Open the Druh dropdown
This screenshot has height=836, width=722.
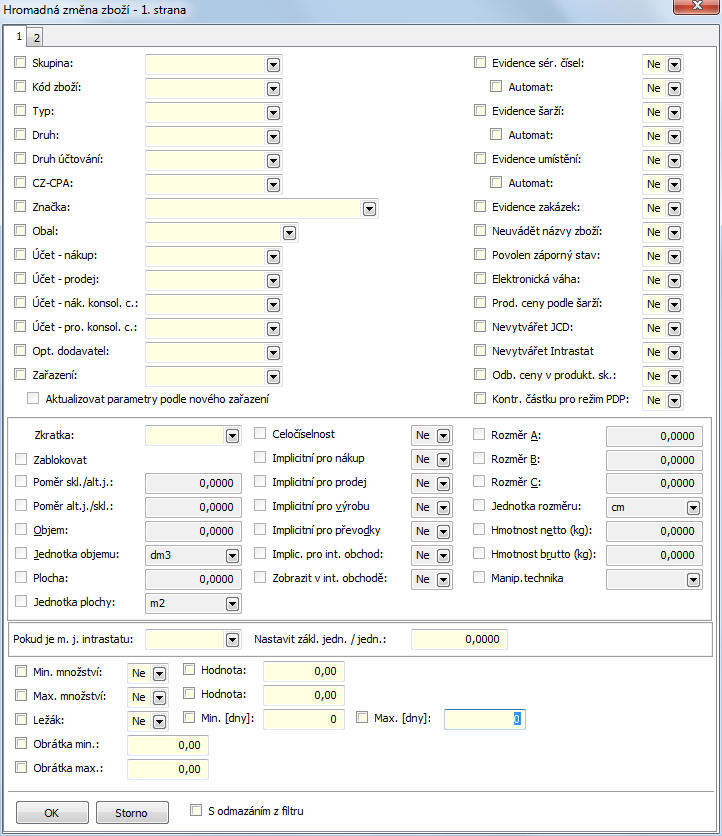[x=274, y=136]
